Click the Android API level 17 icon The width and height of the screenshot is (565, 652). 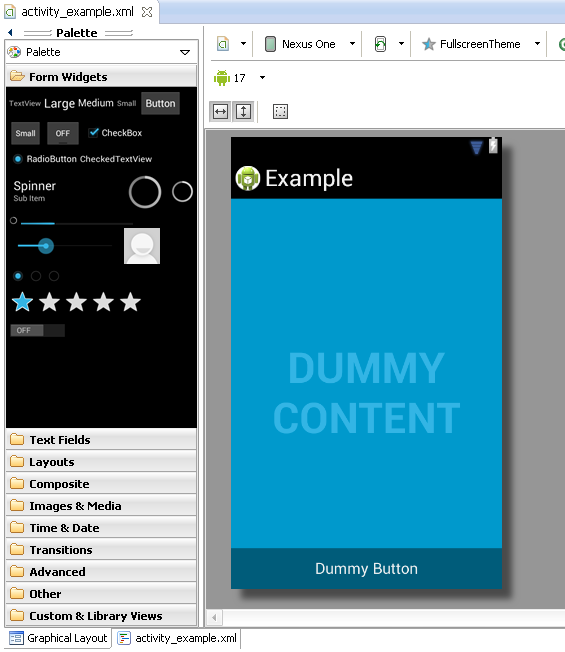[222, 78]
